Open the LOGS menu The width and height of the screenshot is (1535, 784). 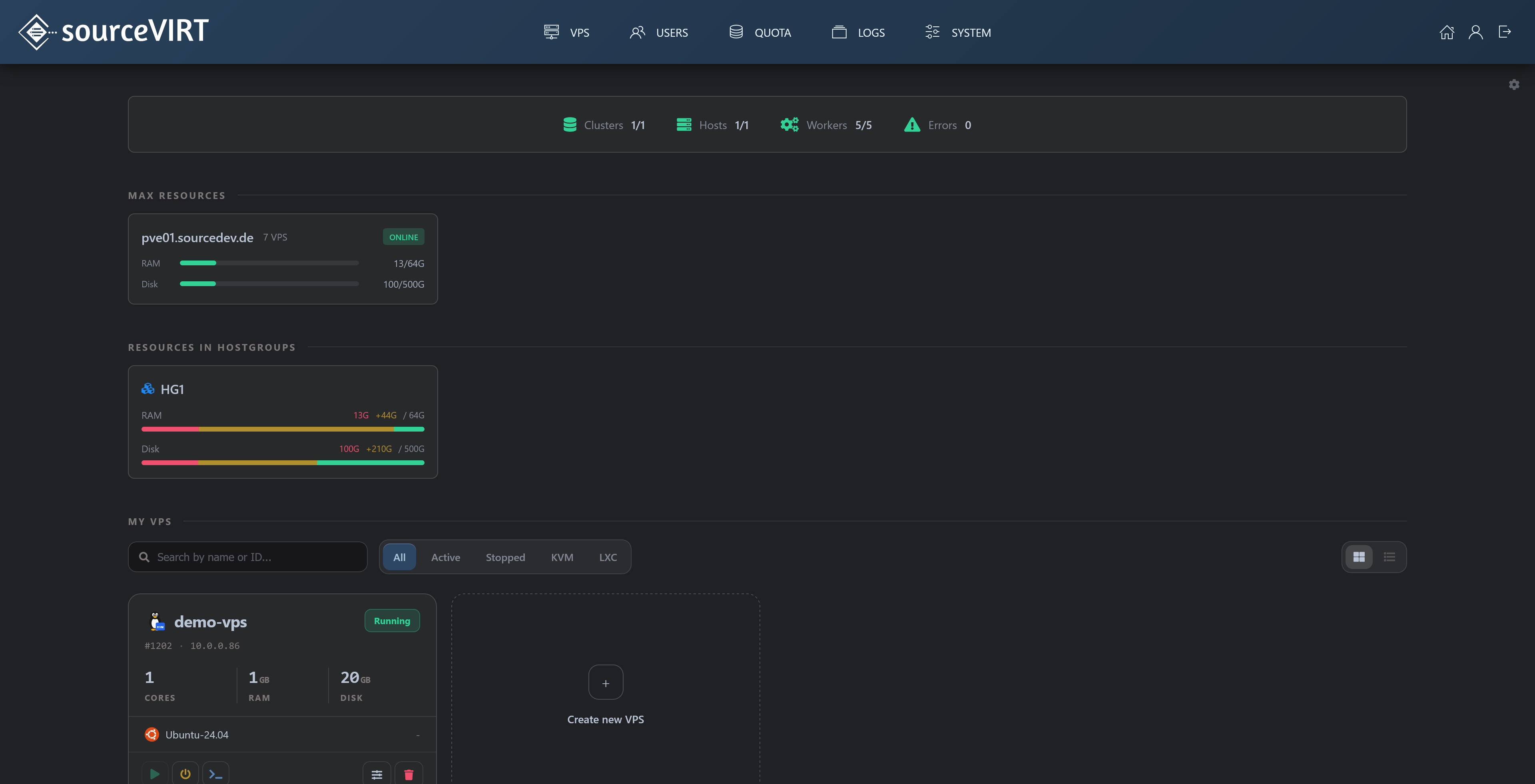858,32
